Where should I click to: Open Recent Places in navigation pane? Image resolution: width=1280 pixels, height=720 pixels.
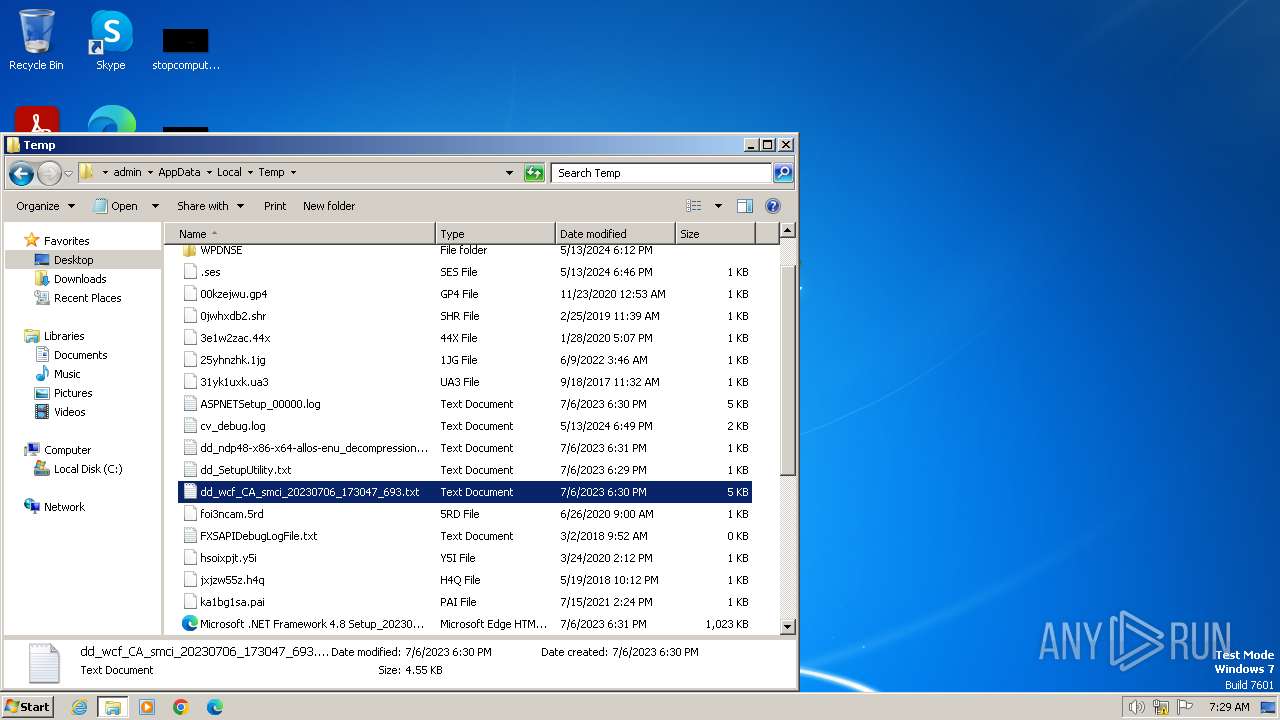coord(87,298)
